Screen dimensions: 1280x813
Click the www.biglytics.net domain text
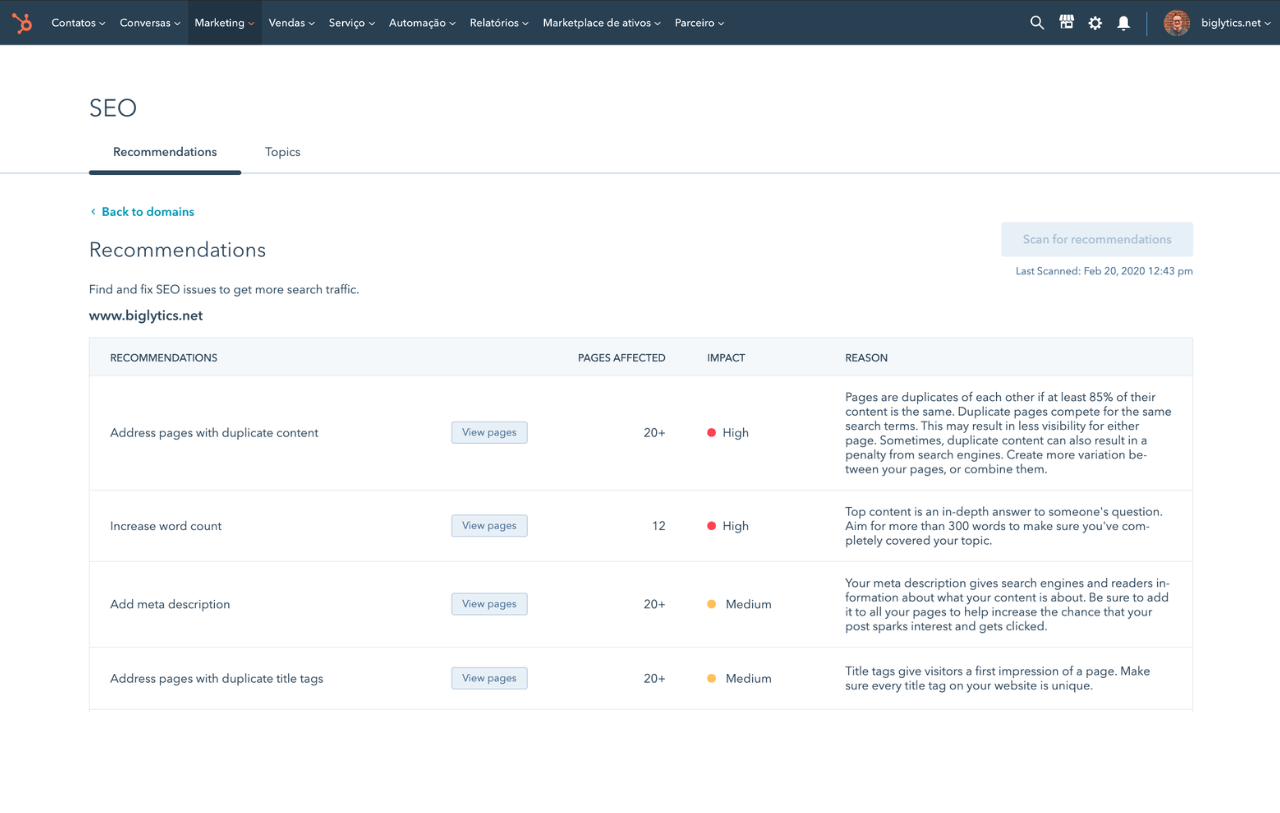[x=145, y=315]
